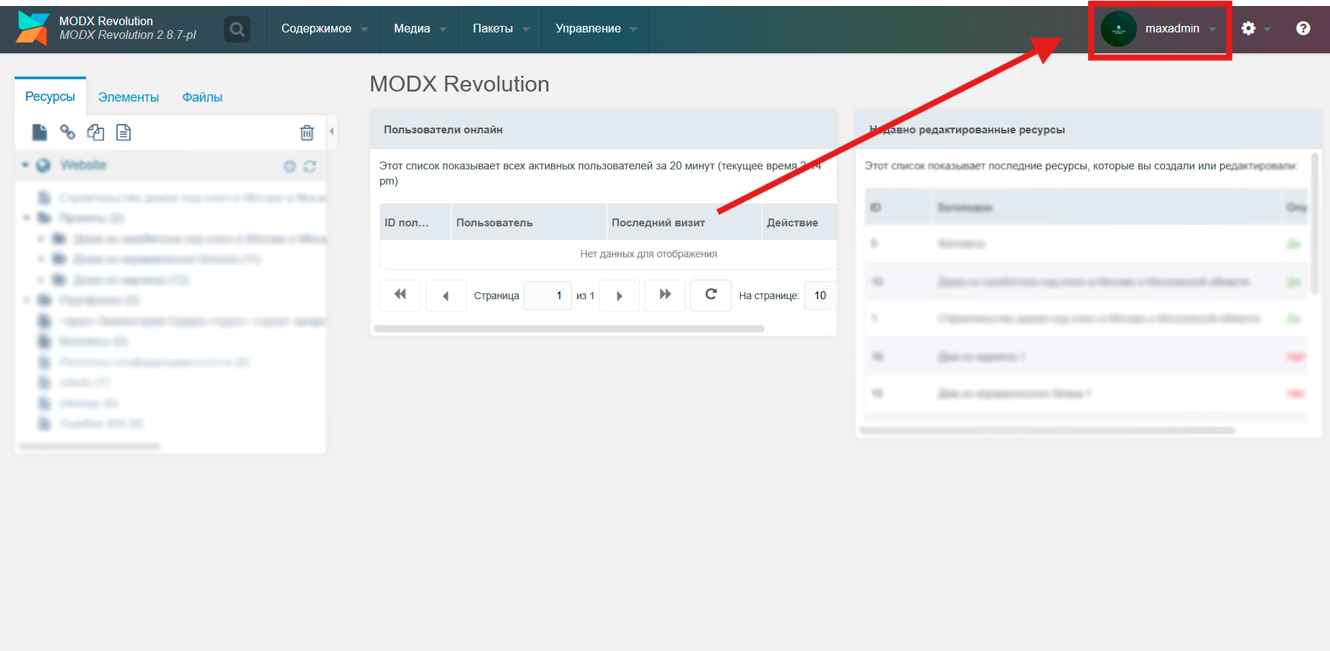
Task: Open the settings gear dropdown
Action: coord(1254,29)
